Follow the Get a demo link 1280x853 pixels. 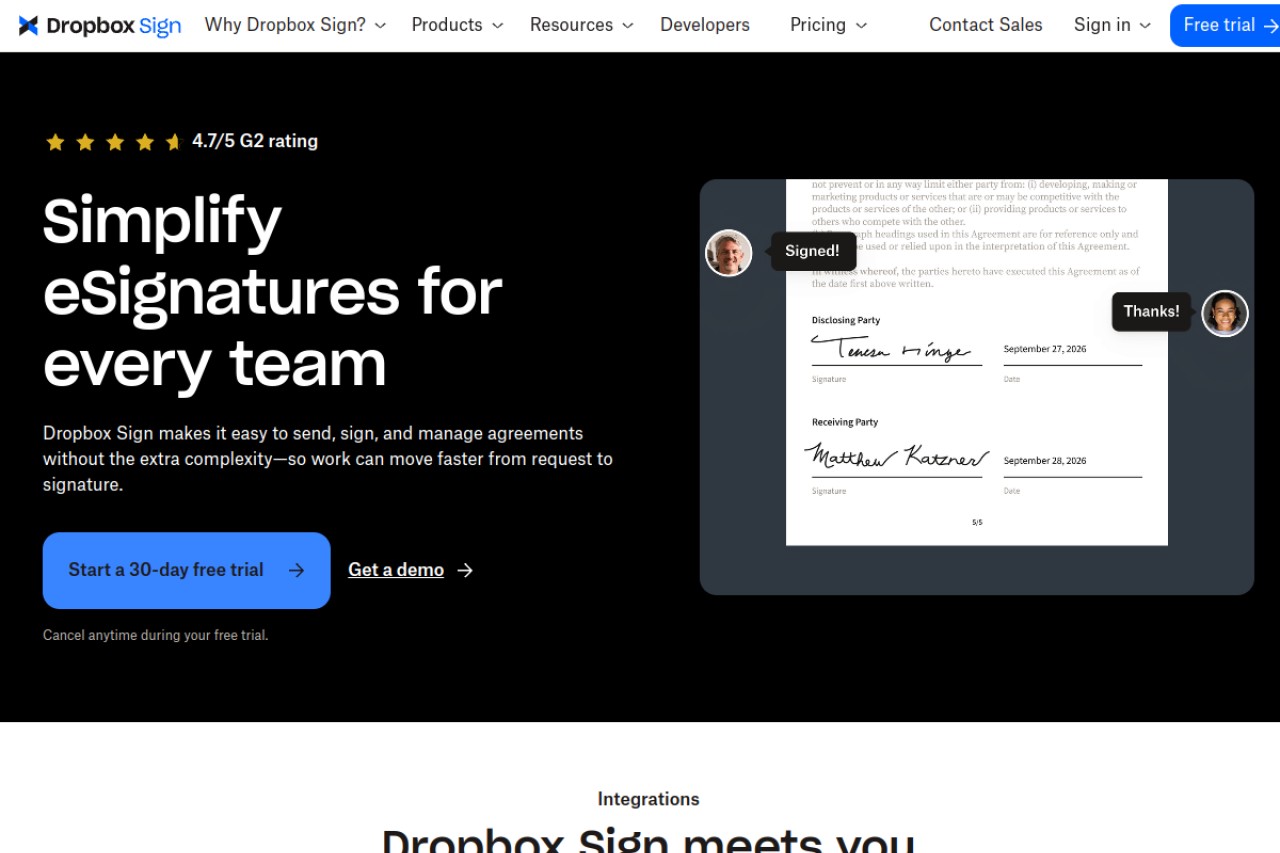[396, 570]
